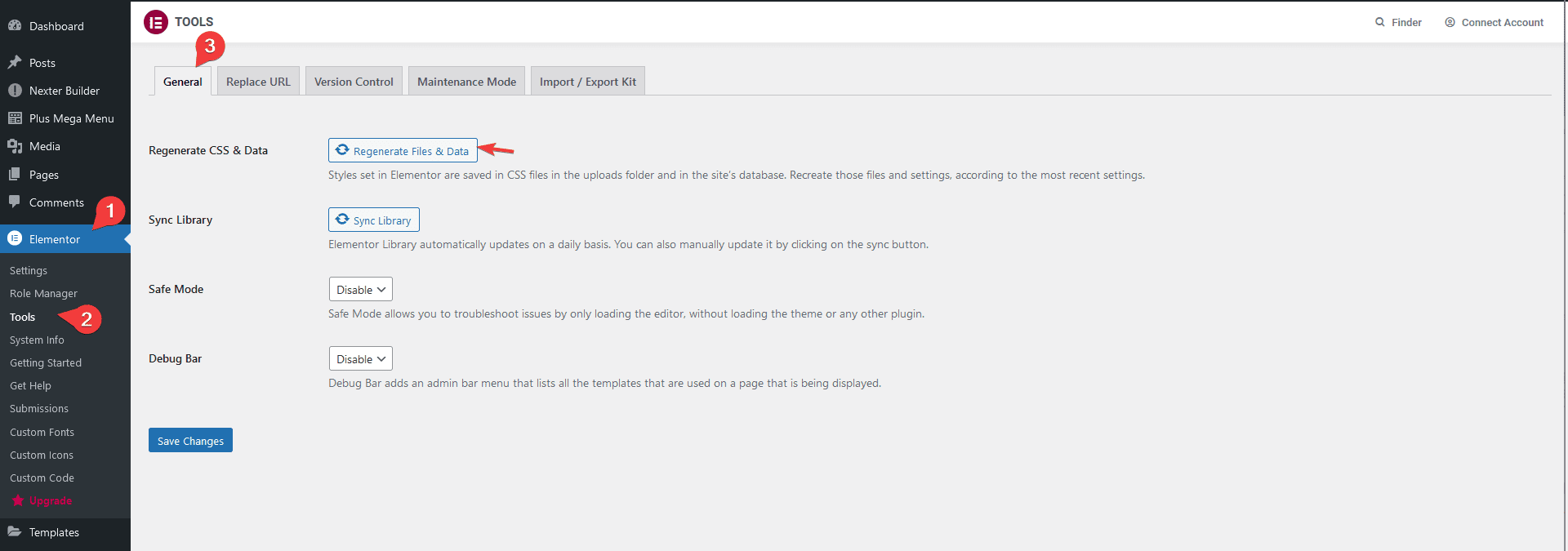Select Tools in Elementor submenu
This screenshot has width=1568, height=551.
click(23, 317)
